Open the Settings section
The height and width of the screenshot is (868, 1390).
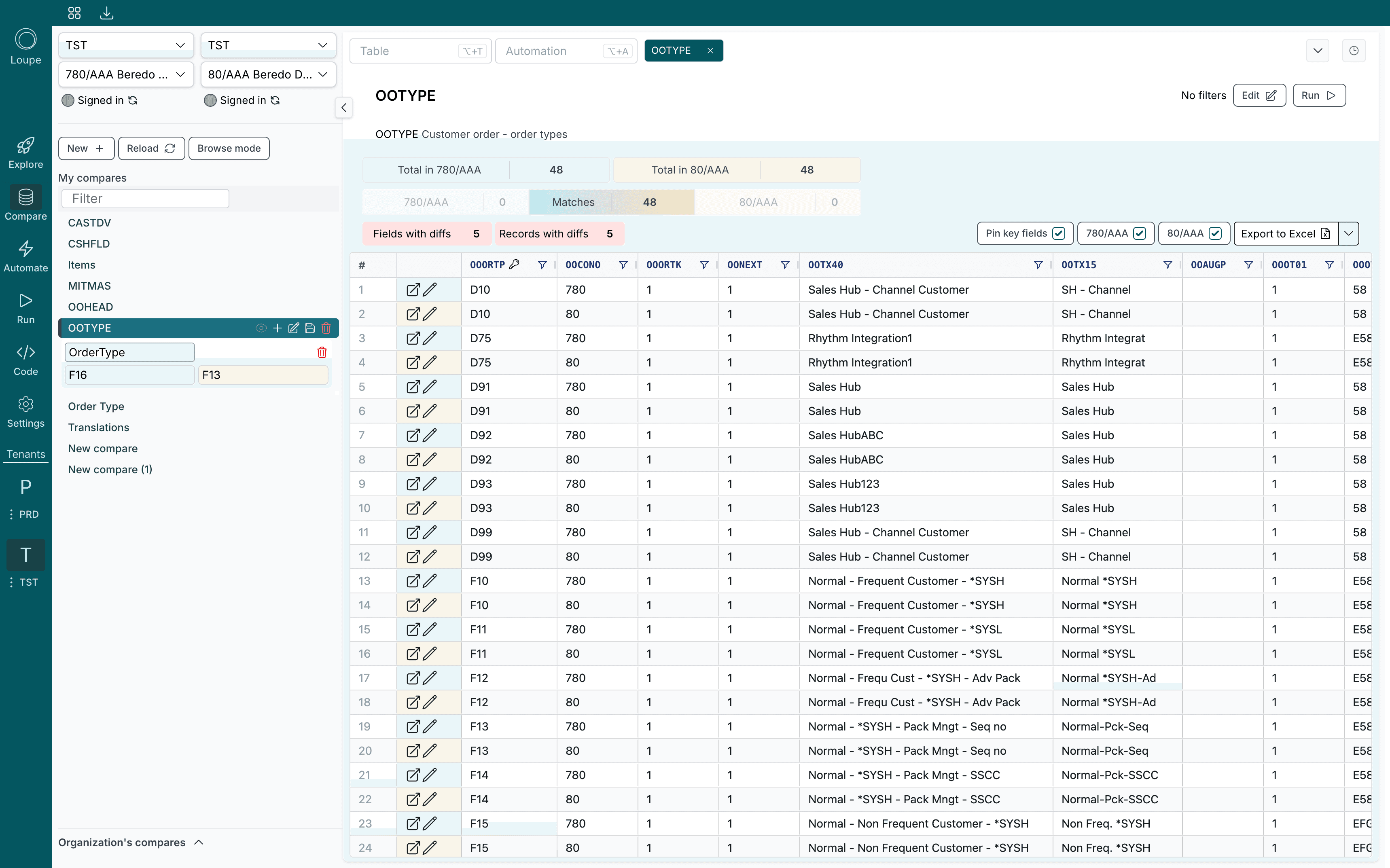(x=25, y=412)
